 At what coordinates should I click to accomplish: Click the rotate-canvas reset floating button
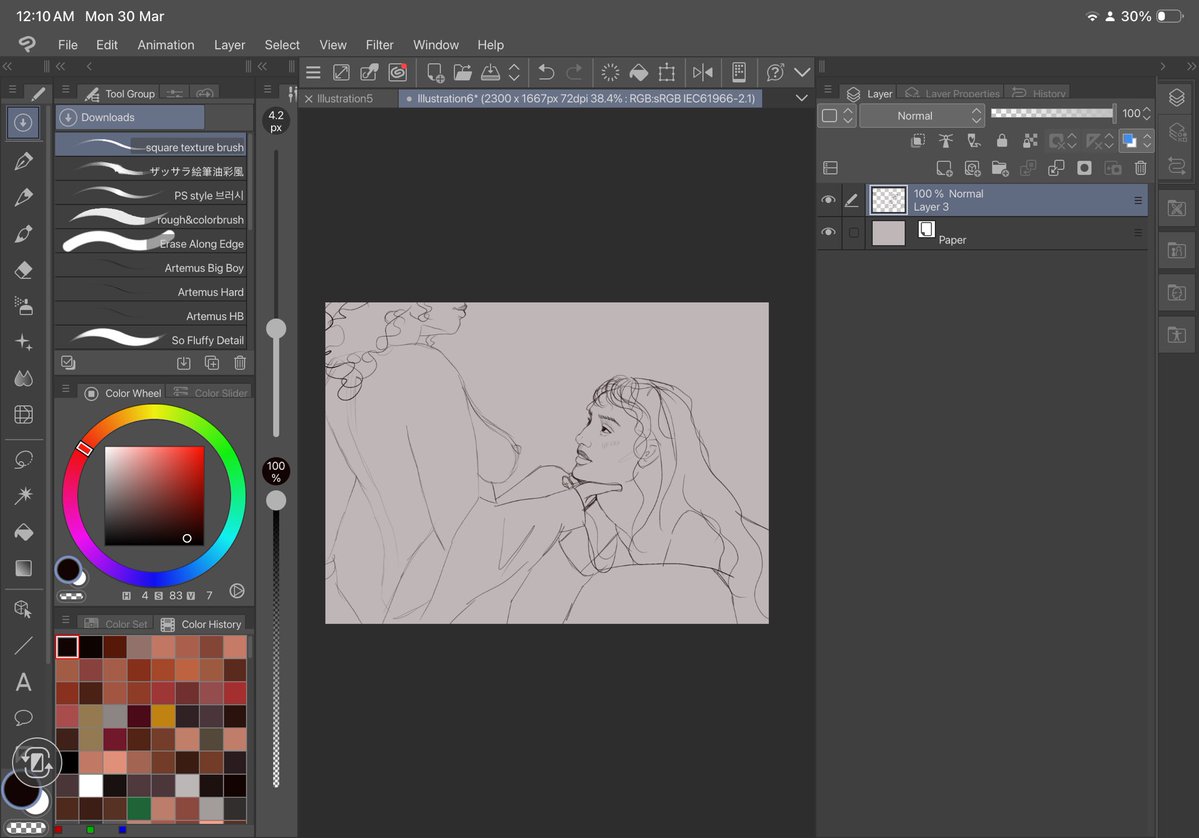tap(37, 762)
